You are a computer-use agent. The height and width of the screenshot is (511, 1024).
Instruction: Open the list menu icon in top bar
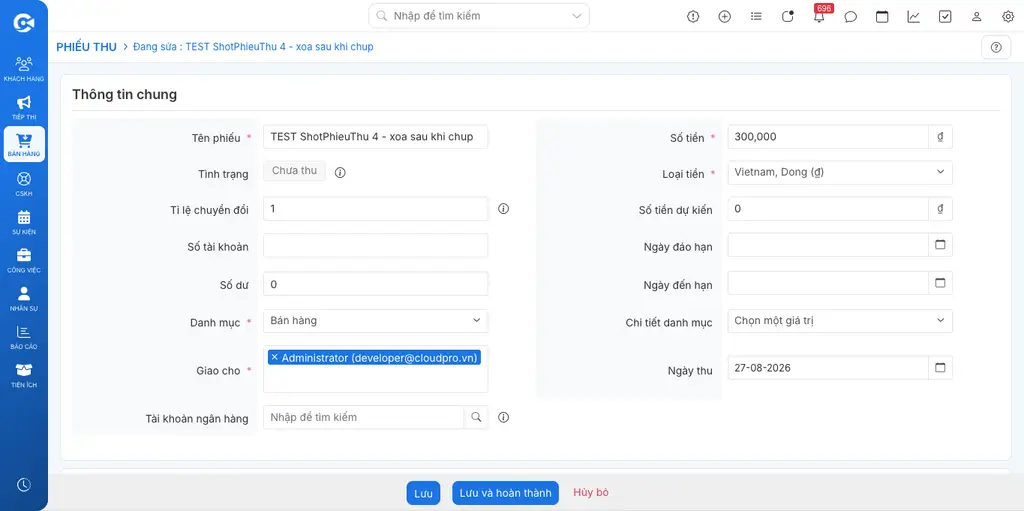tap(756, 16)
